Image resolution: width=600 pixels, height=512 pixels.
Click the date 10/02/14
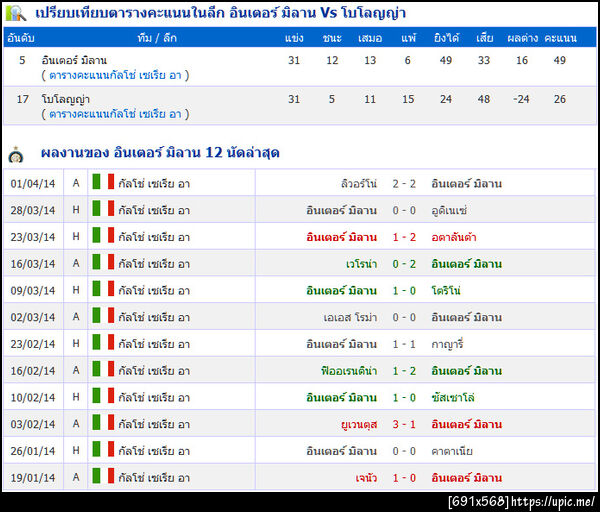[x=33, y=398]
